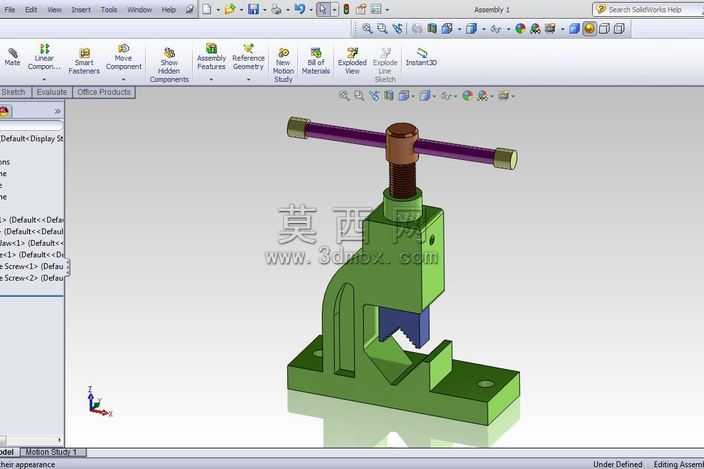Click the New document icon
This screenshot has height=469, width=704.
pos(207,9)
